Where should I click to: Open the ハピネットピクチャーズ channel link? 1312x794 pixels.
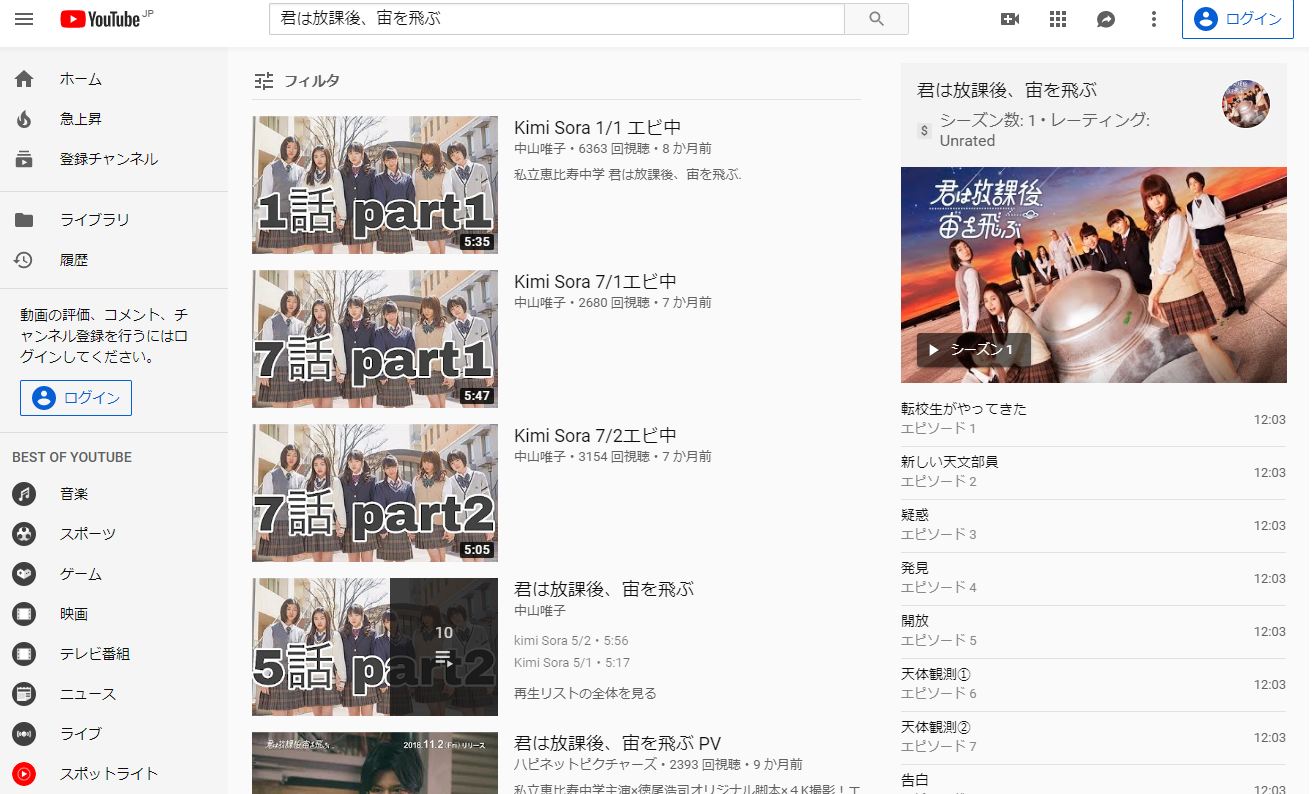tap(584, 764)
